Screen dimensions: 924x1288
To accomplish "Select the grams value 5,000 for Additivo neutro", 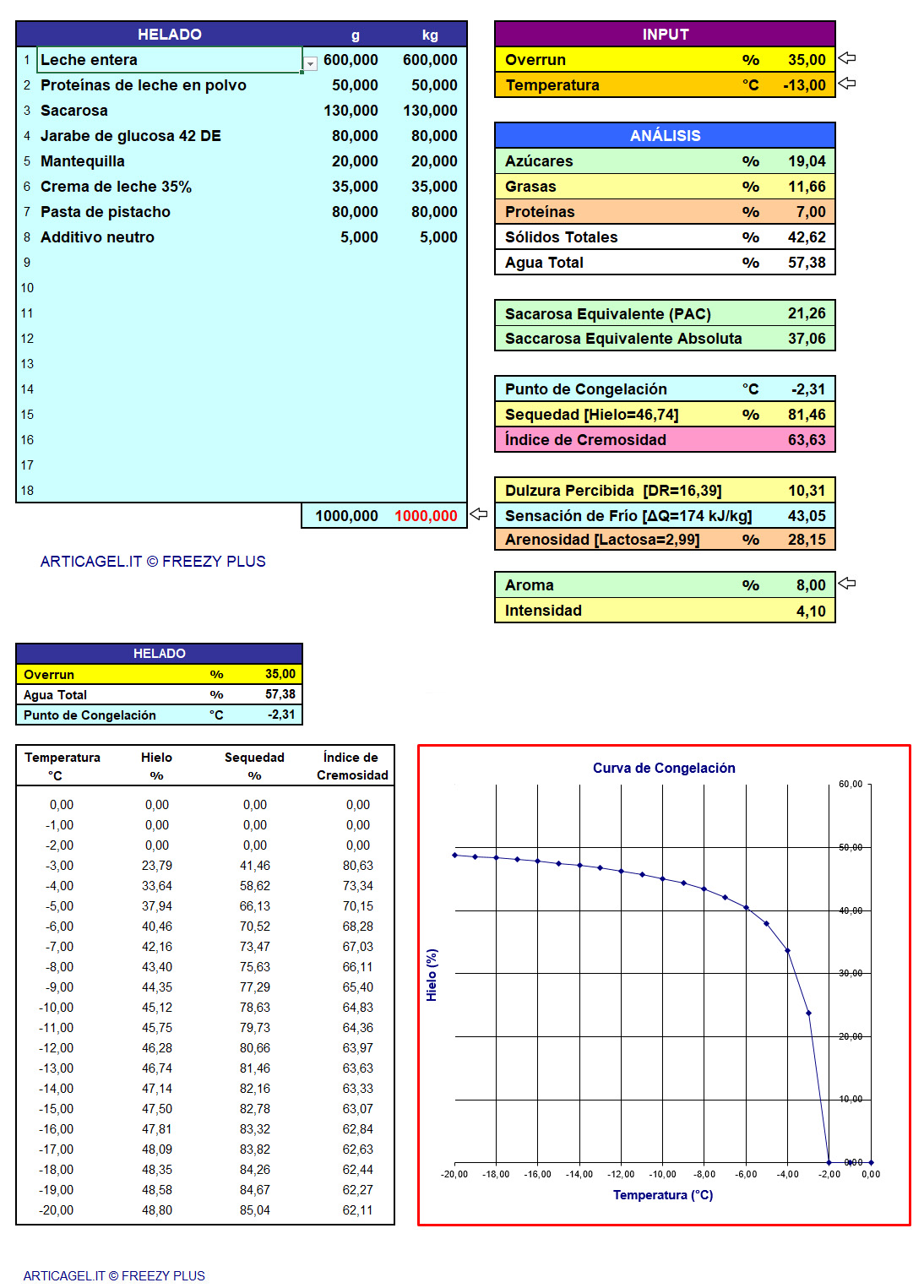I will 359,237.
